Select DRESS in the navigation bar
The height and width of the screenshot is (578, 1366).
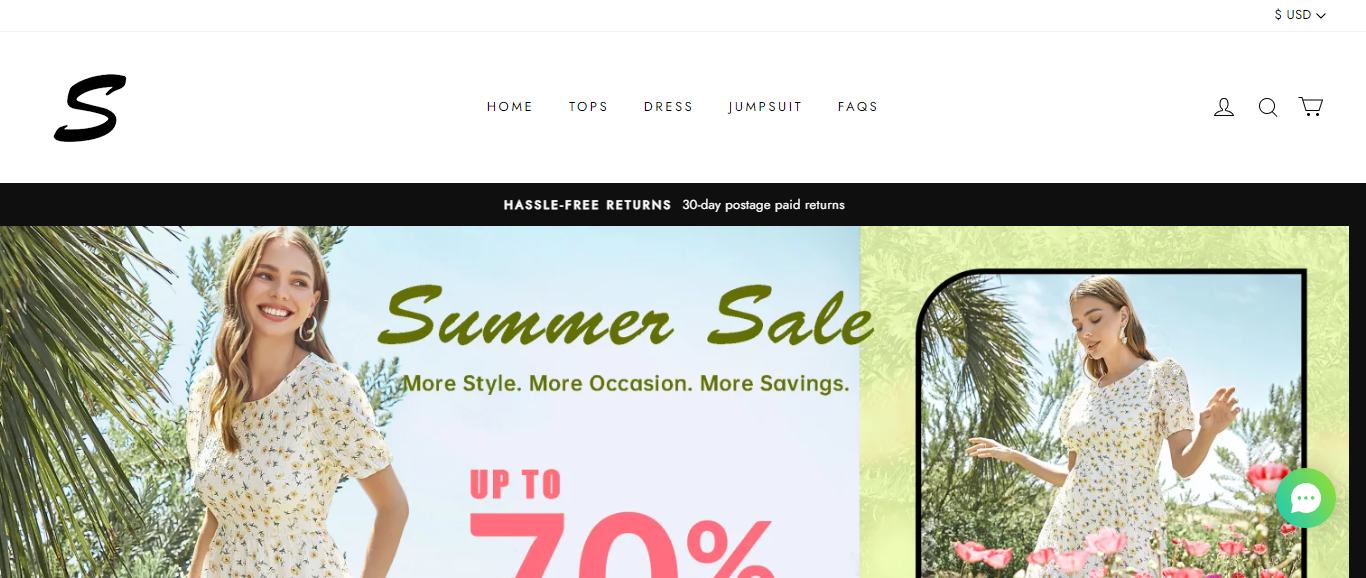tap(669, 107)
